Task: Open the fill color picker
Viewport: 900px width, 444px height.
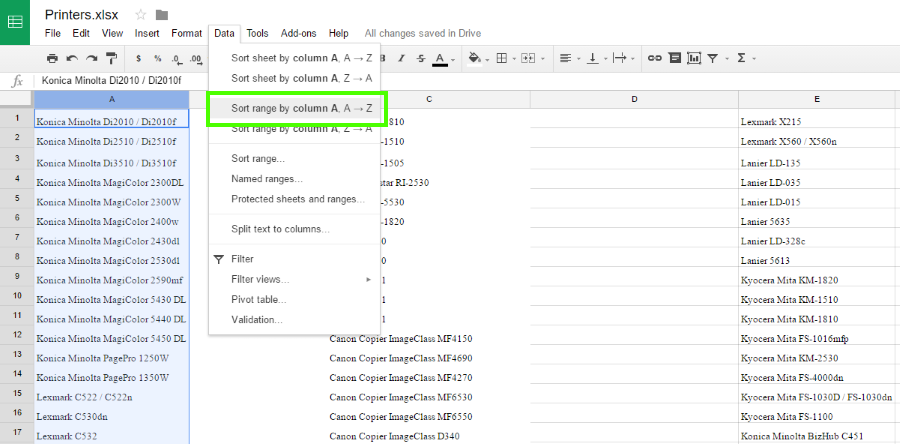Action: click(x=475, y=59)
